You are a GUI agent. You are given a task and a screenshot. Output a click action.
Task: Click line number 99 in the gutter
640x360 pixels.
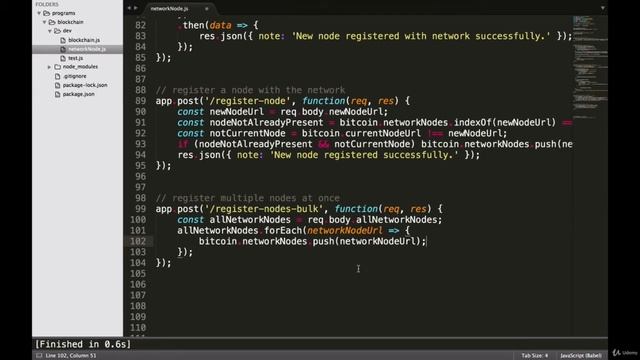140,209
